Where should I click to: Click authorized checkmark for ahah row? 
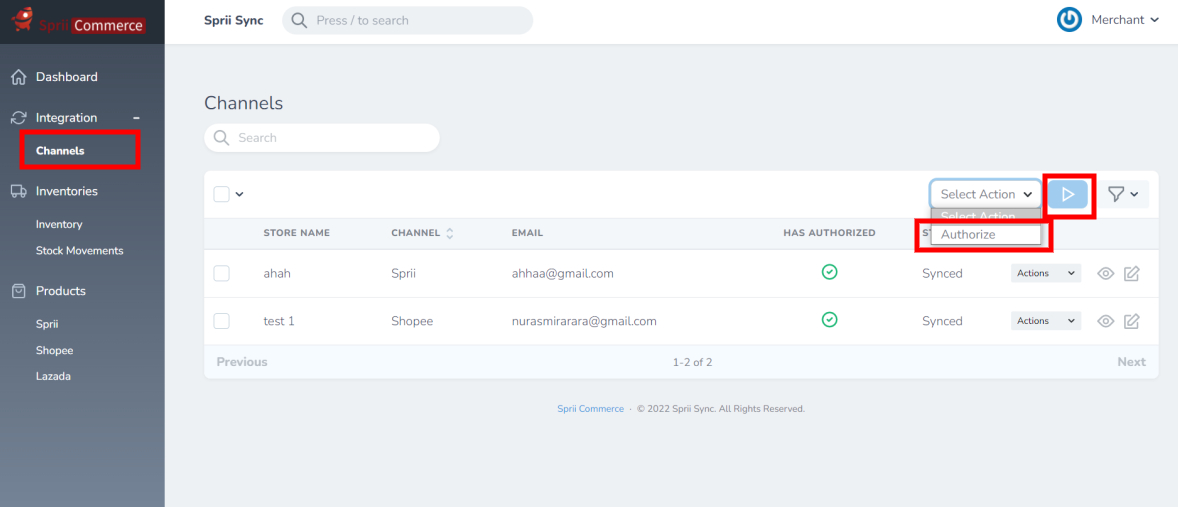pos(829,272)
